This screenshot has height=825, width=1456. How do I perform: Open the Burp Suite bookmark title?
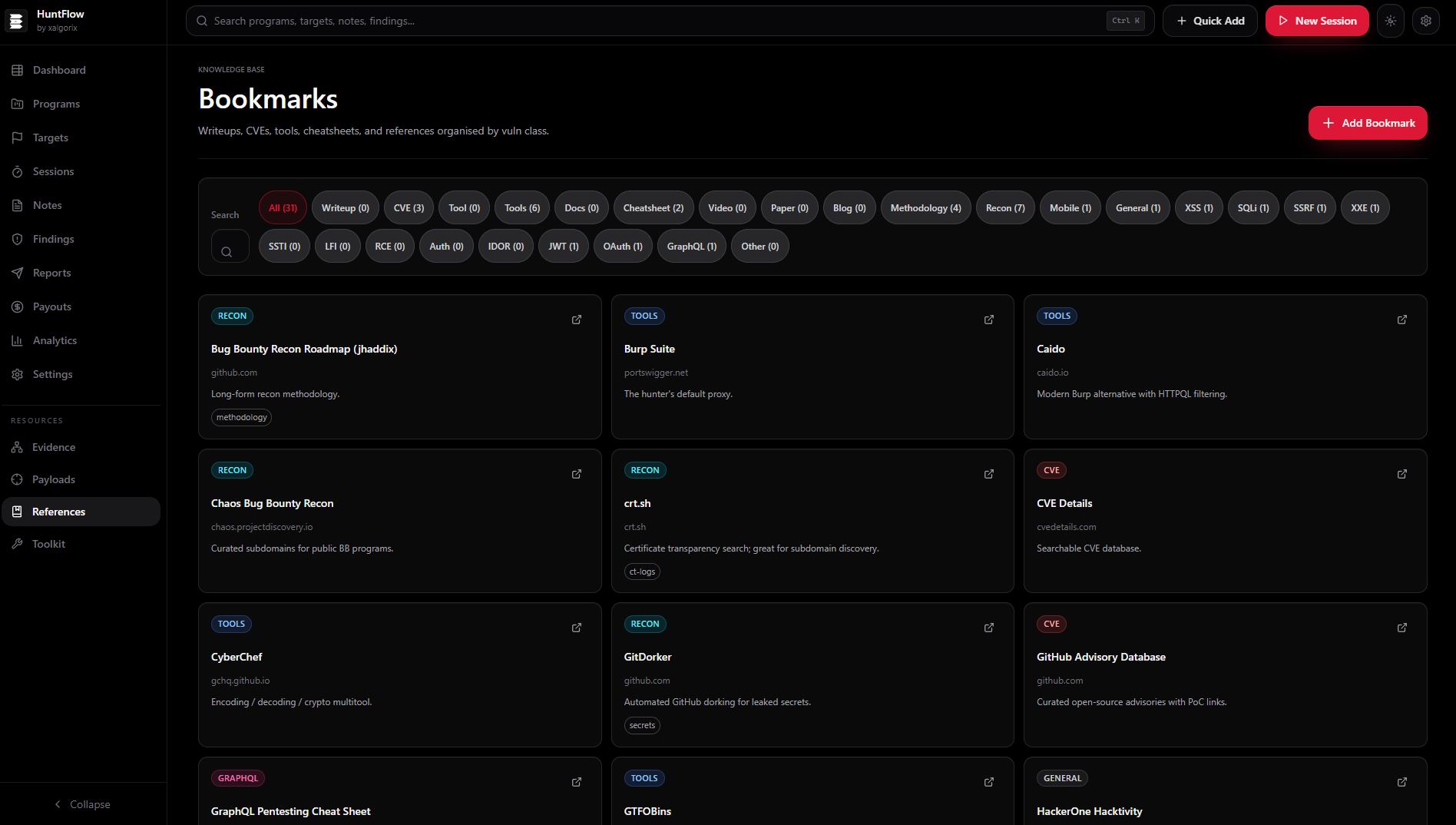coord(649,349)
